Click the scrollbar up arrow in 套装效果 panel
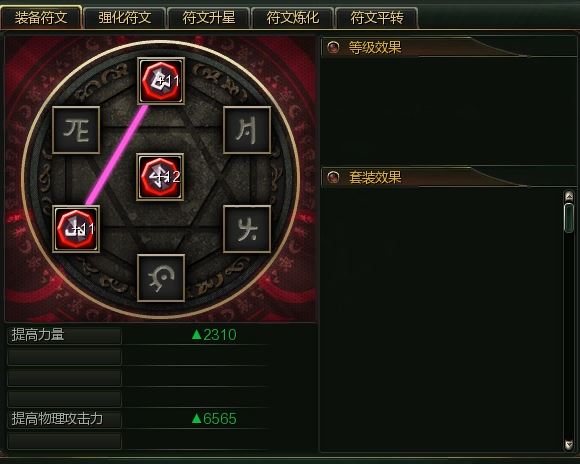Screen dimensions: 580x464 (x=569, y=196)
